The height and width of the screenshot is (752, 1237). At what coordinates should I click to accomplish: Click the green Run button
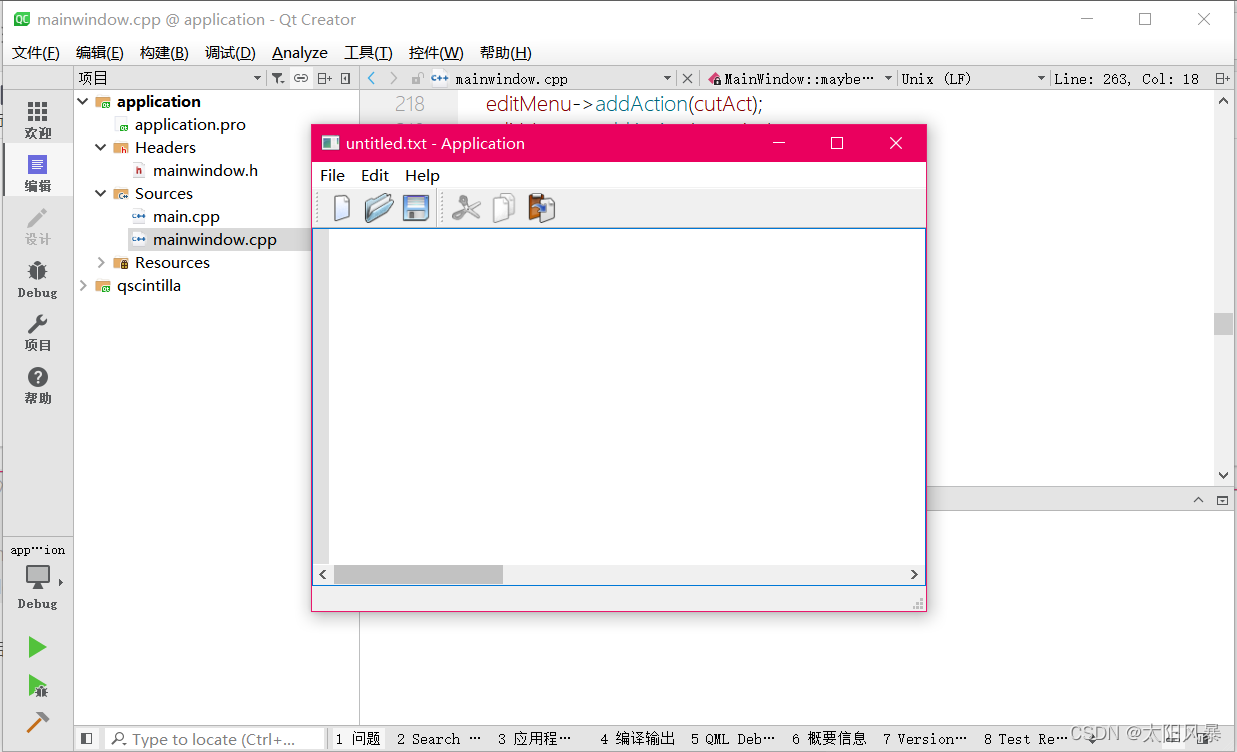click(x=37, y=647)
